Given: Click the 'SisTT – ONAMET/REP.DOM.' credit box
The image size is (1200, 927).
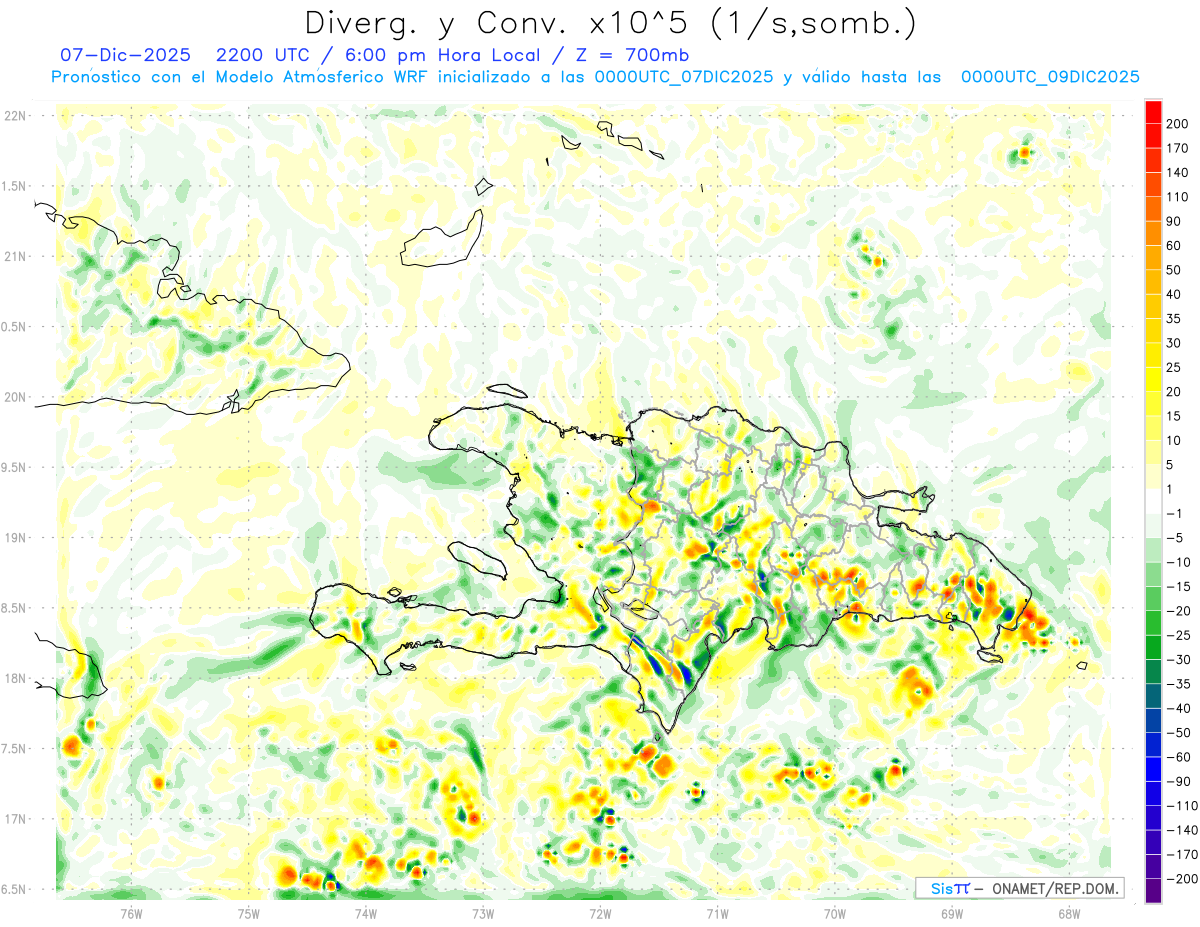Looking at the screenshot, I should click(x=1019, y=888).
